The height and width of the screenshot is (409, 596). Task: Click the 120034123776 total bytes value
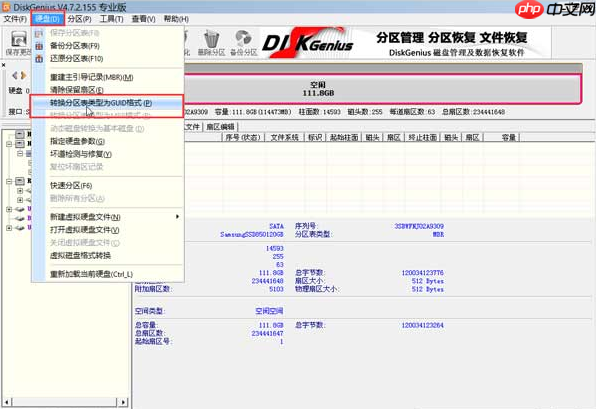(x=422, y=273)
